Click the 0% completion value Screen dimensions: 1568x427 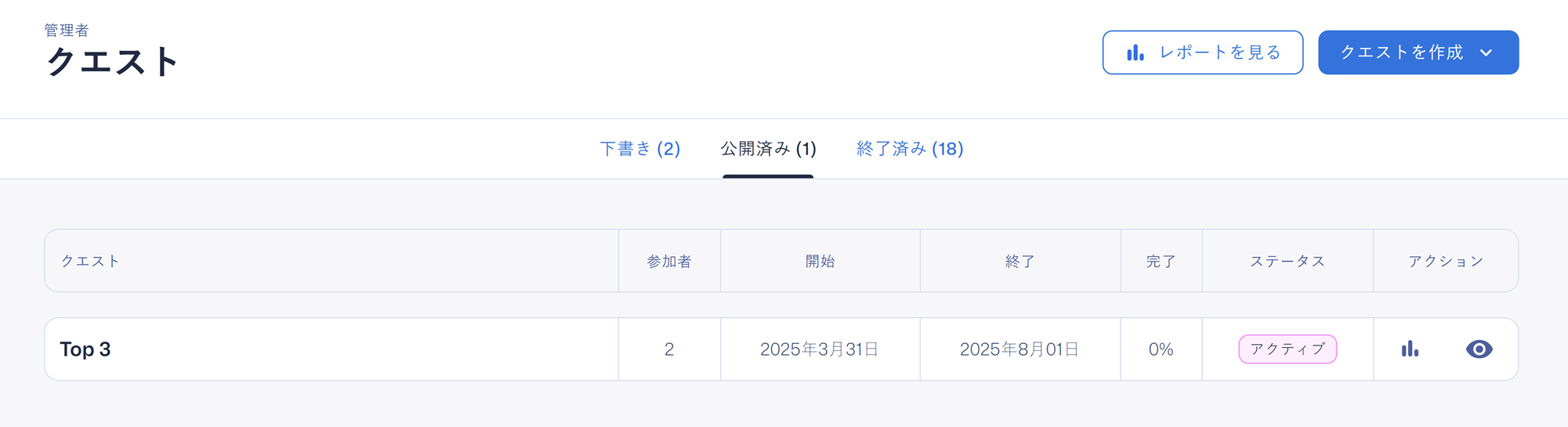pos(1161,349)
